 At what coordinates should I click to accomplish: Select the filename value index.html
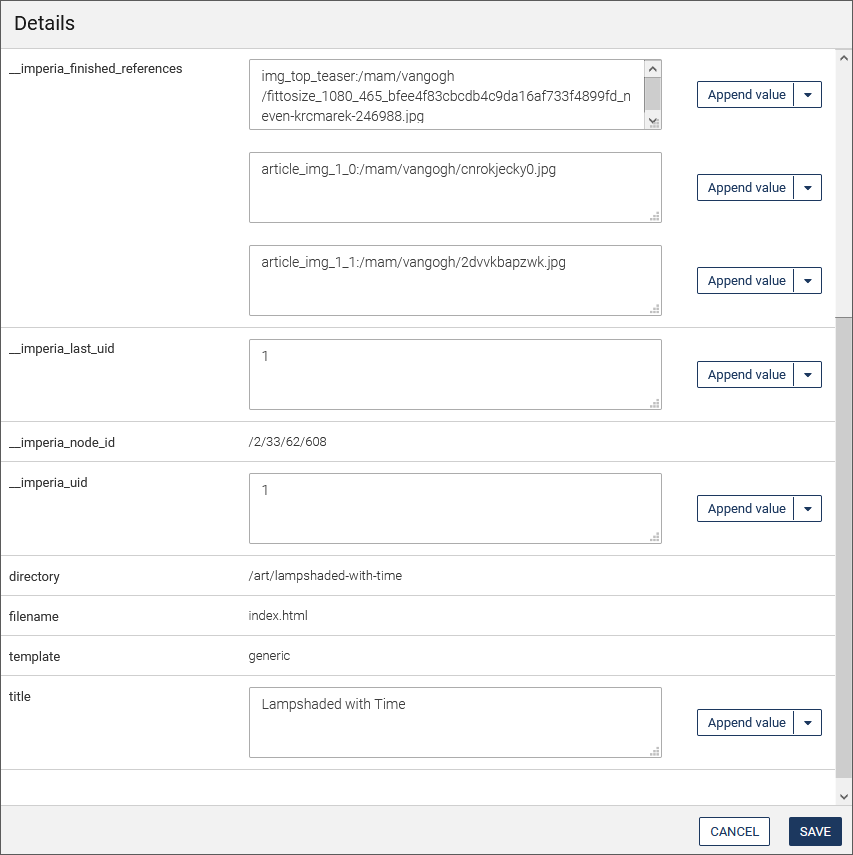(x=278, y=616)
